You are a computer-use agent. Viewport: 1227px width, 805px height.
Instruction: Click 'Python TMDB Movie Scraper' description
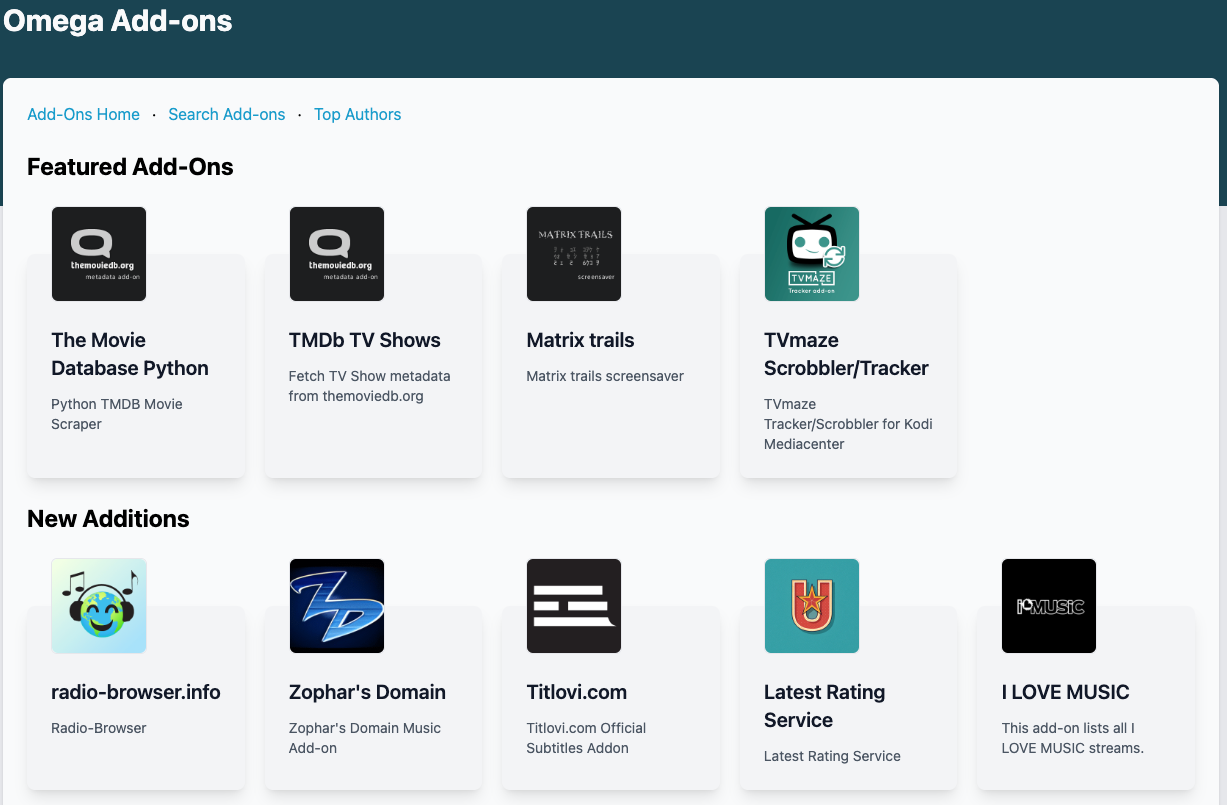117,414
